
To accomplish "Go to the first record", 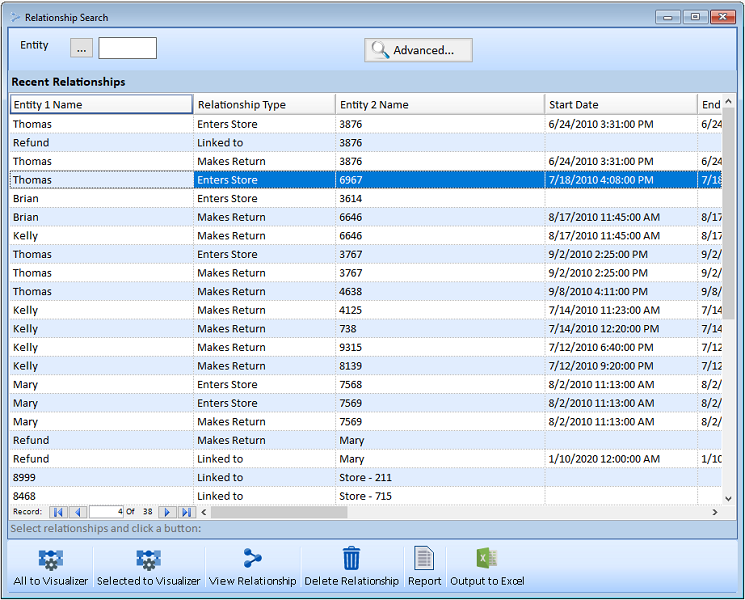I will [58, 512].
